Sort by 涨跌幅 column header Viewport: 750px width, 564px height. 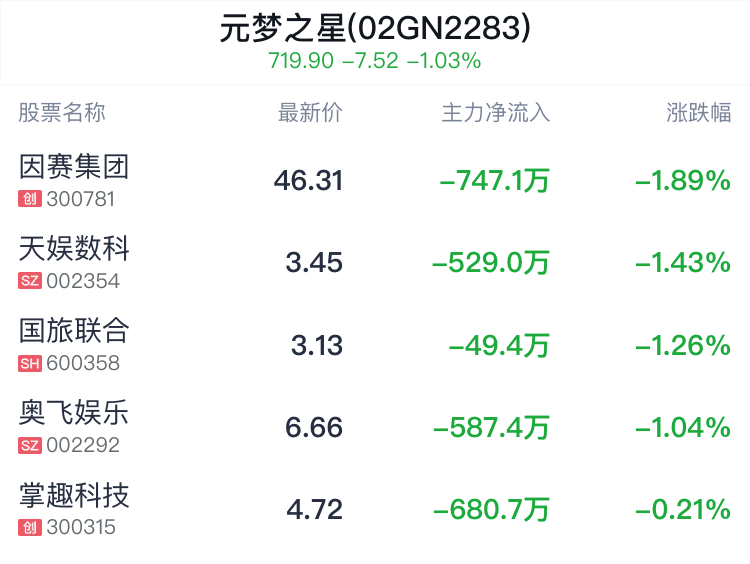[698, 113]
